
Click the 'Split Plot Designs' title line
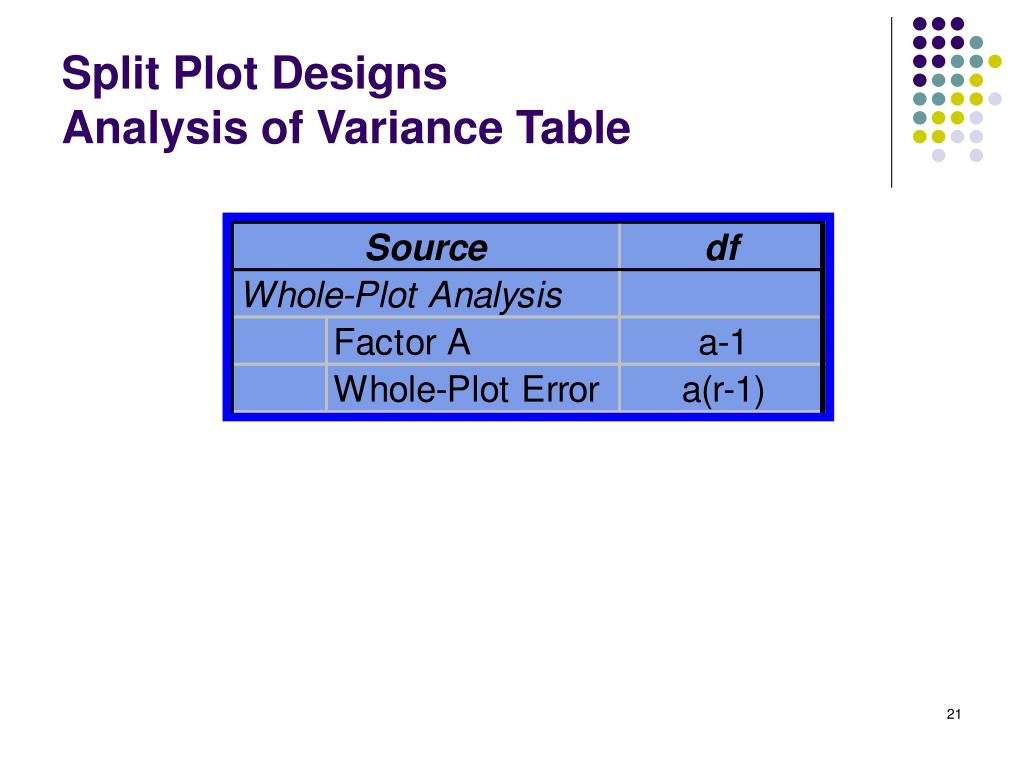click(x=254, y=73)
